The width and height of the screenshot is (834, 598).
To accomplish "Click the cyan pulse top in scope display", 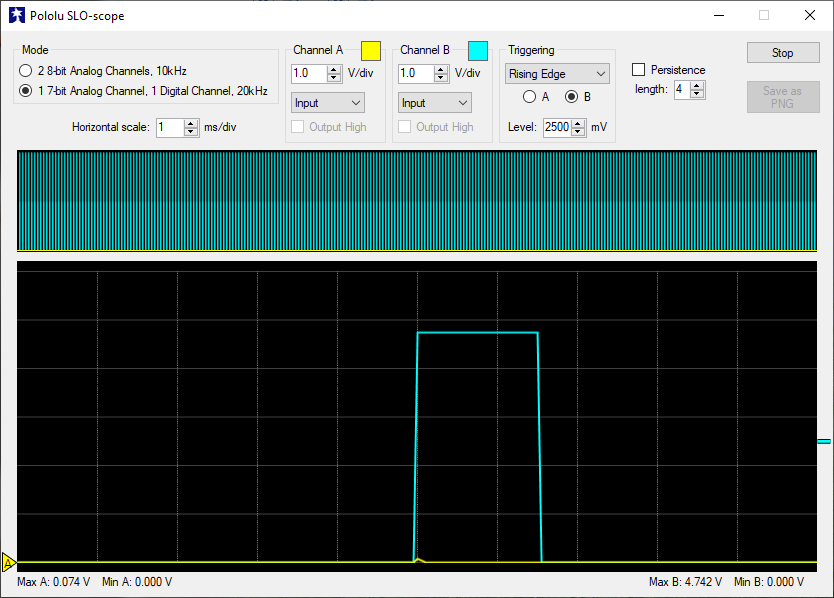I will (478, 333).
